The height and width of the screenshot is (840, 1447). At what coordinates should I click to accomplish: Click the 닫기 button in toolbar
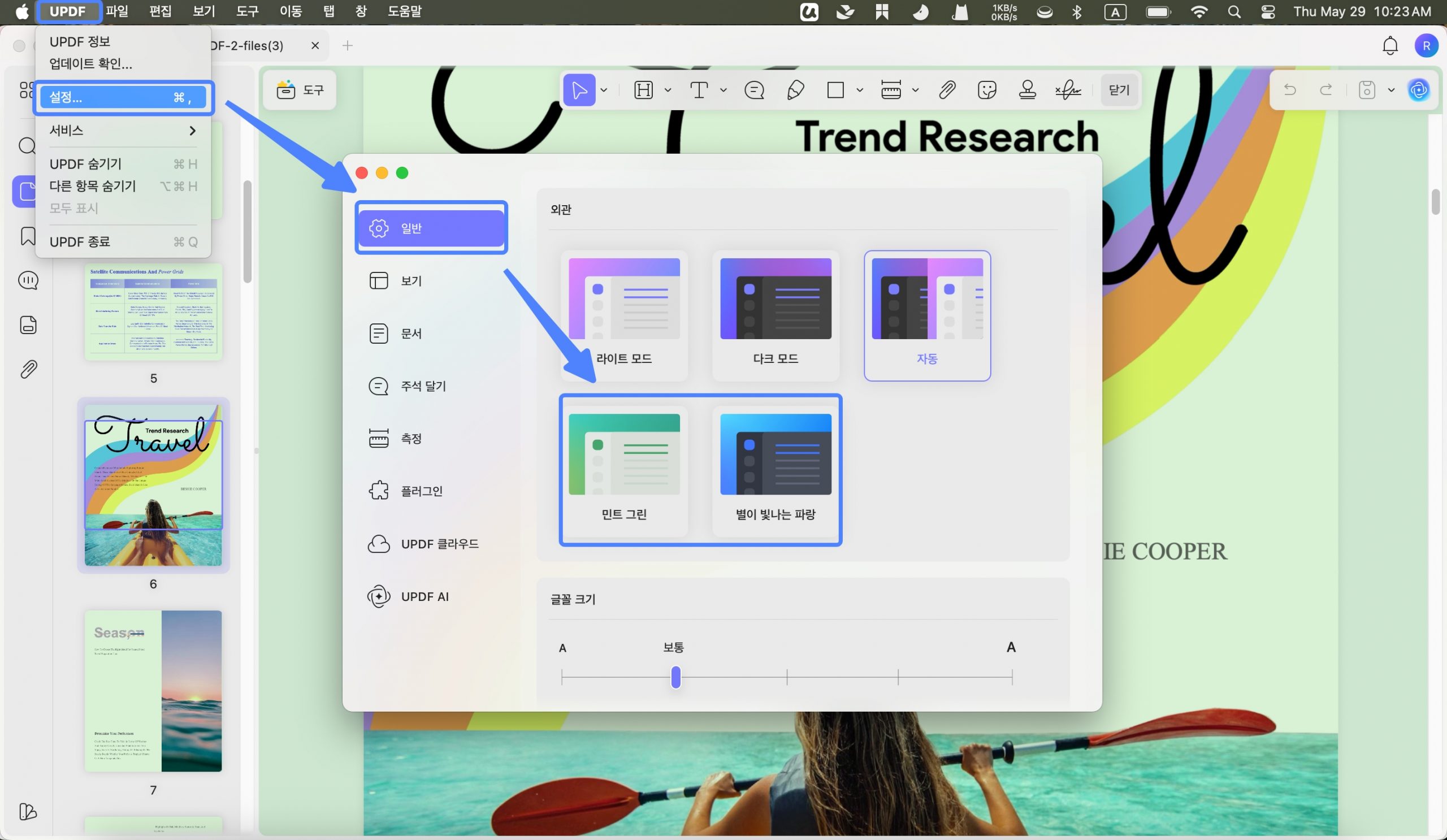pyautogui.click(x=1119, y=90)
